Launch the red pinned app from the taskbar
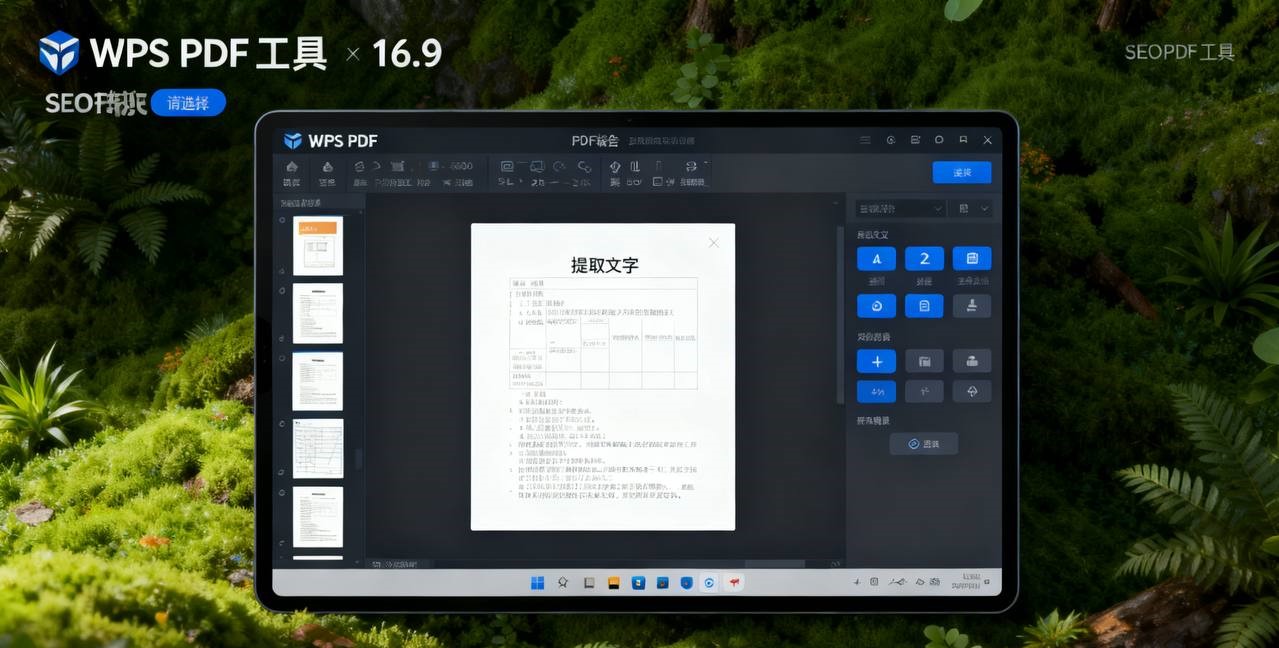Screen dimensions: 1279x648 [x=734, y=581]
